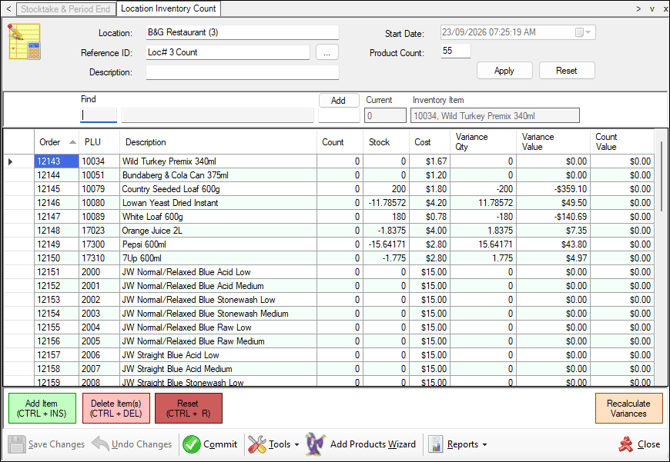Click the stock value -11.78572
The height and width of the screenshot is (462, 670).
387,203
